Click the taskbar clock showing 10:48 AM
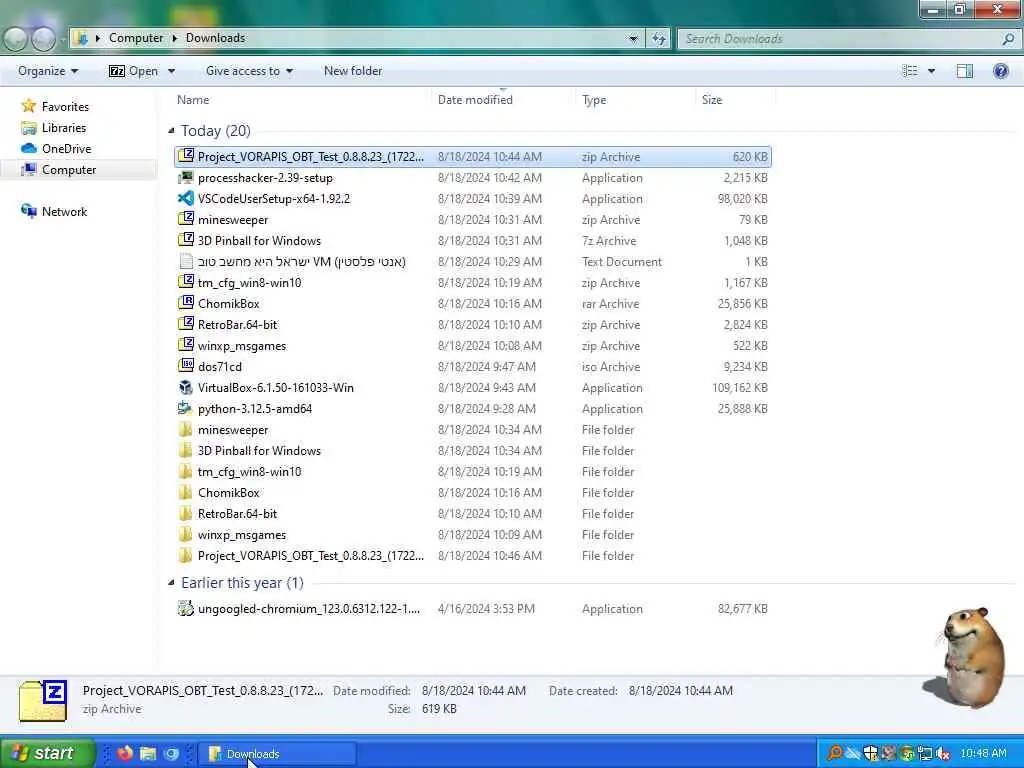This screenshot has width=1024, height=768. [984, 753]
